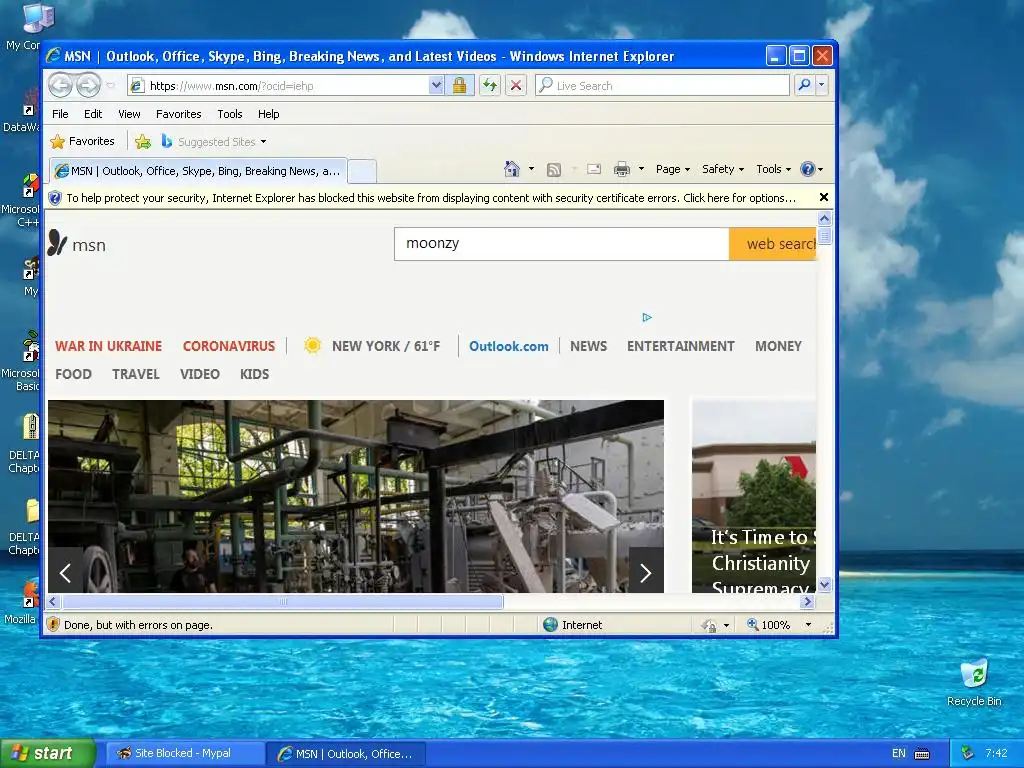Open the recent pages dropdown arrow

click(x=110, y=86)
